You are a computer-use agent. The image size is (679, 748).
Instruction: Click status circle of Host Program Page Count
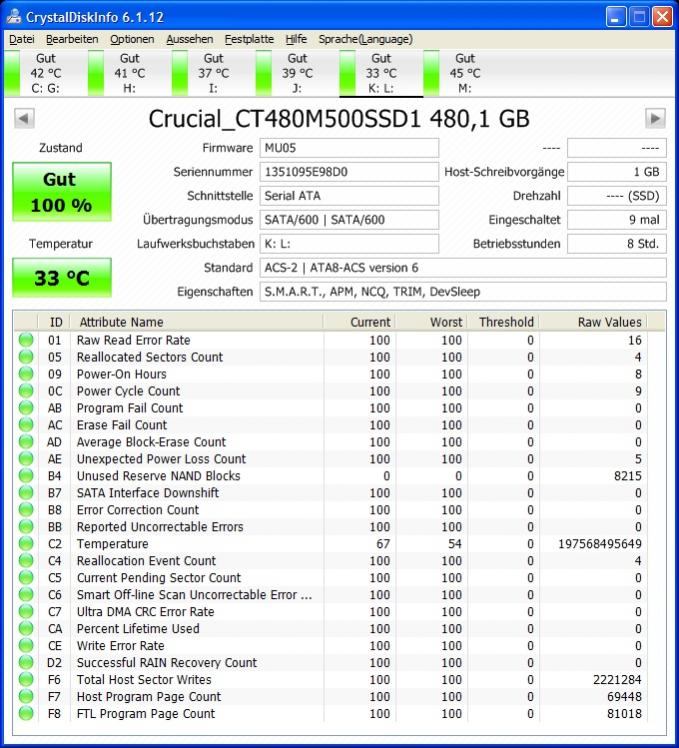(x=26, y=696)
